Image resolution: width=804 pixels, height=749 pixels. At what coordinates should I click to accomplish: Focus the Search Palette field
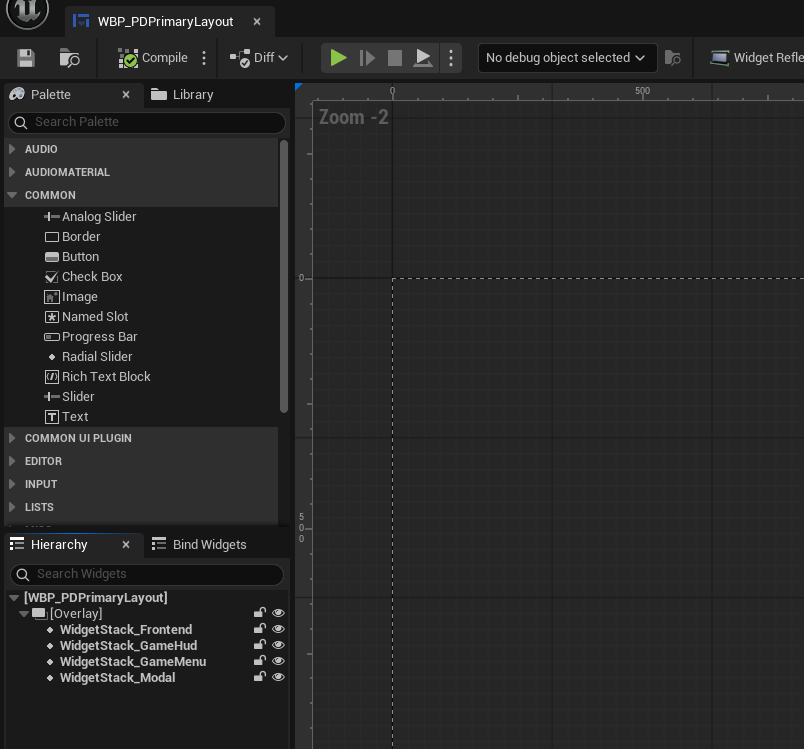(147, 122)
